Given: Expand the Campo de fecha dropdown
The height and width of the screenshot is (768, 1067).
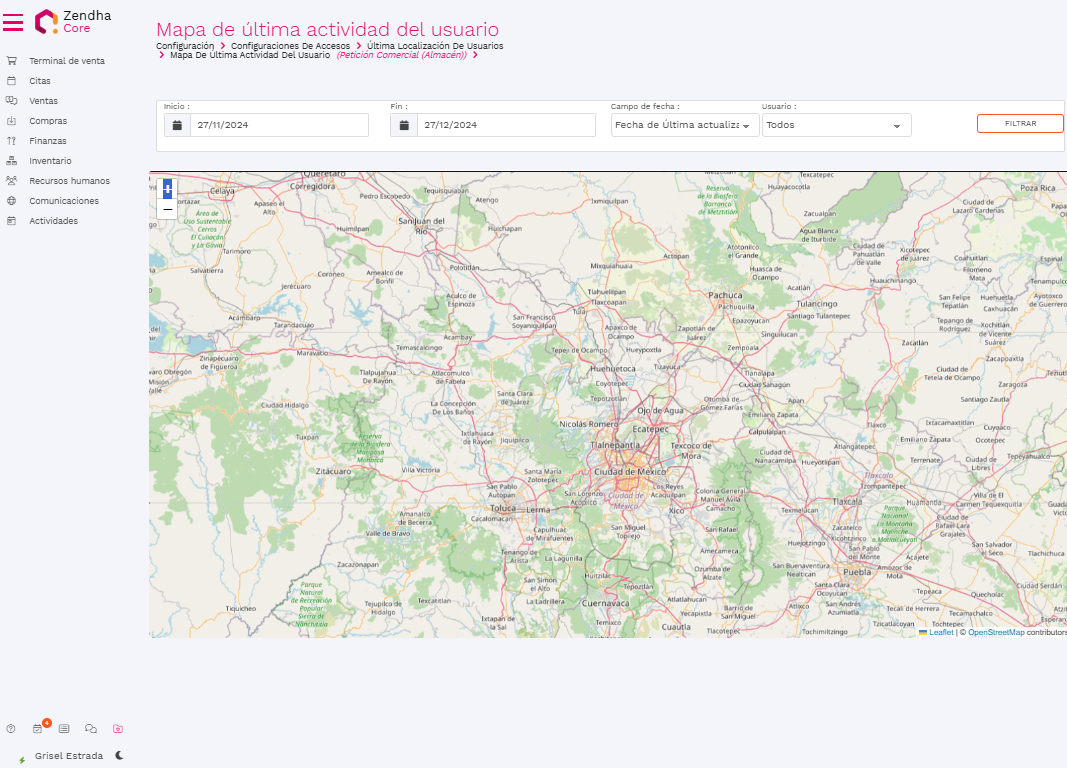Looking at the screenshot, I should 684,125.
